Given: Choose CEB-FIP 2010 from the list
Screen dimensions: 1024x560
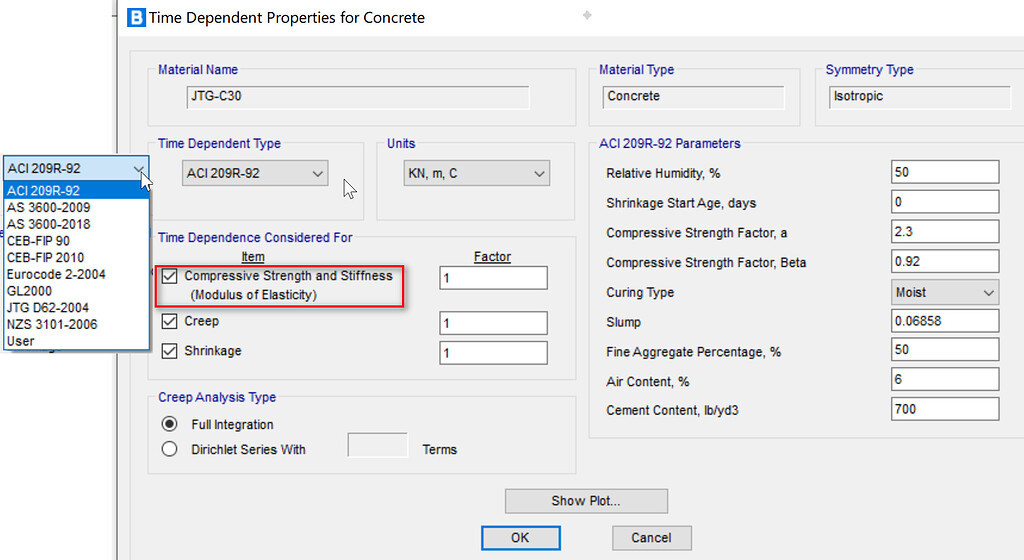Looking at the screenshot, I should coord(46,257).
